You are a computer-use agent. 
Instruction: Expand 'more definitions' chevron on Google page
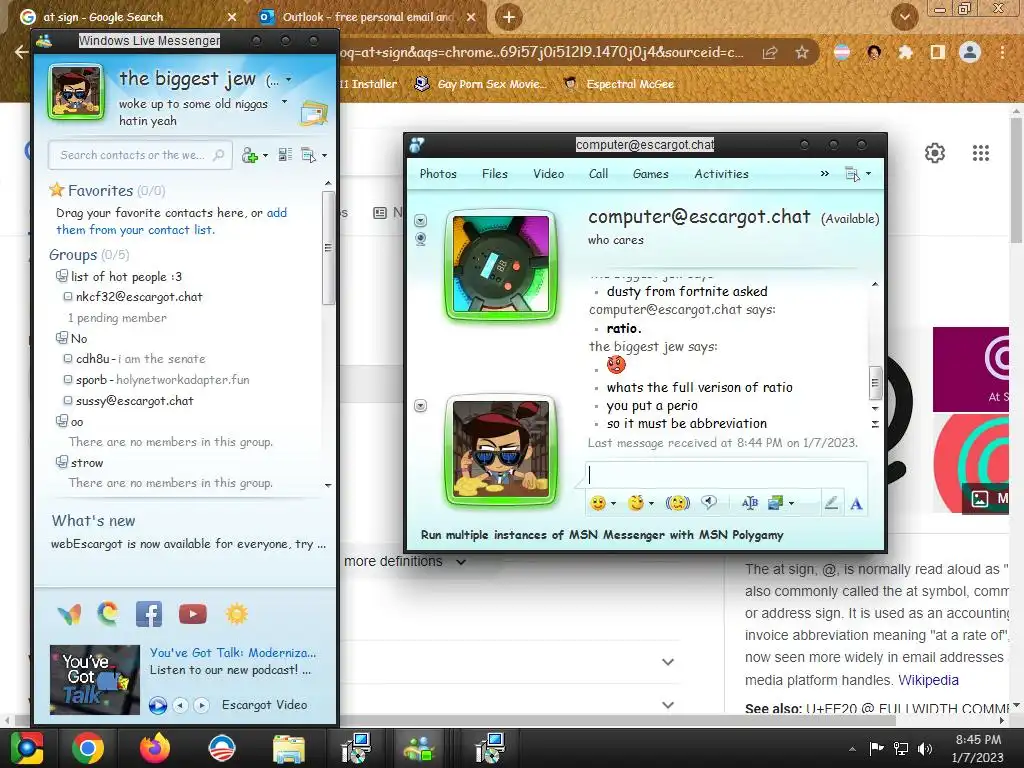tap(461, 562)
